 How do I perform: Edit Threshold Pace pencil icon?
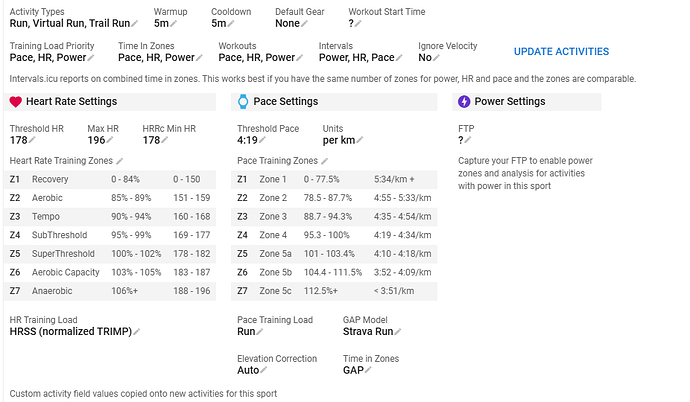pos(263,141)
